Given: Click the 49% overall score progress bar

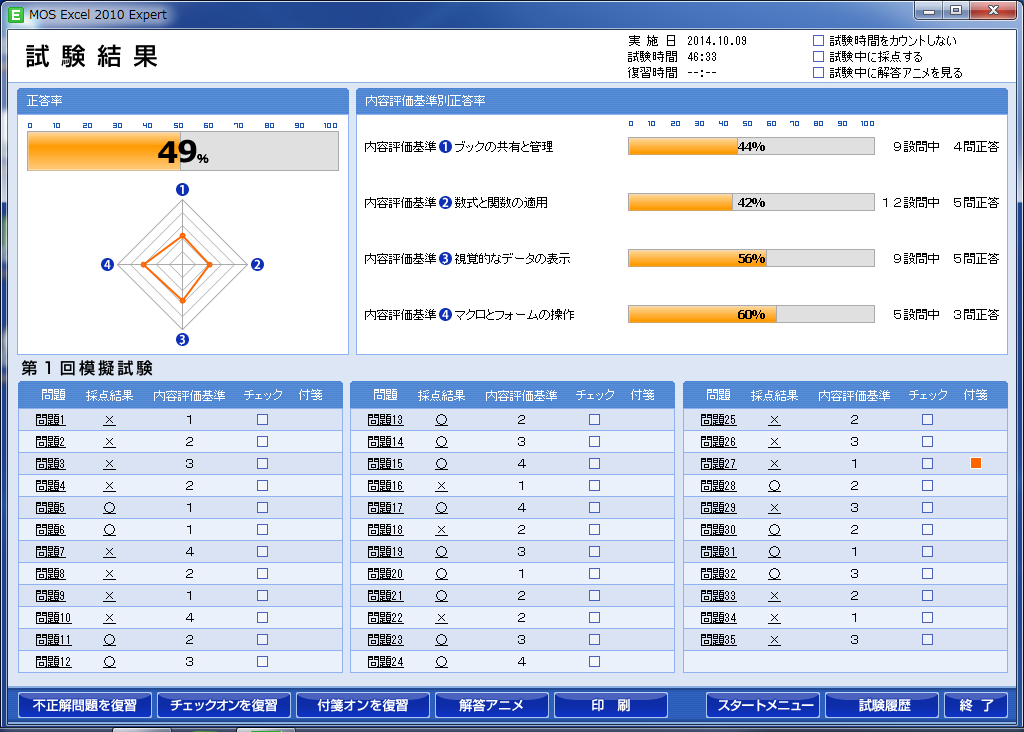Looking at the screenshot, I should (x=182, y=151).
